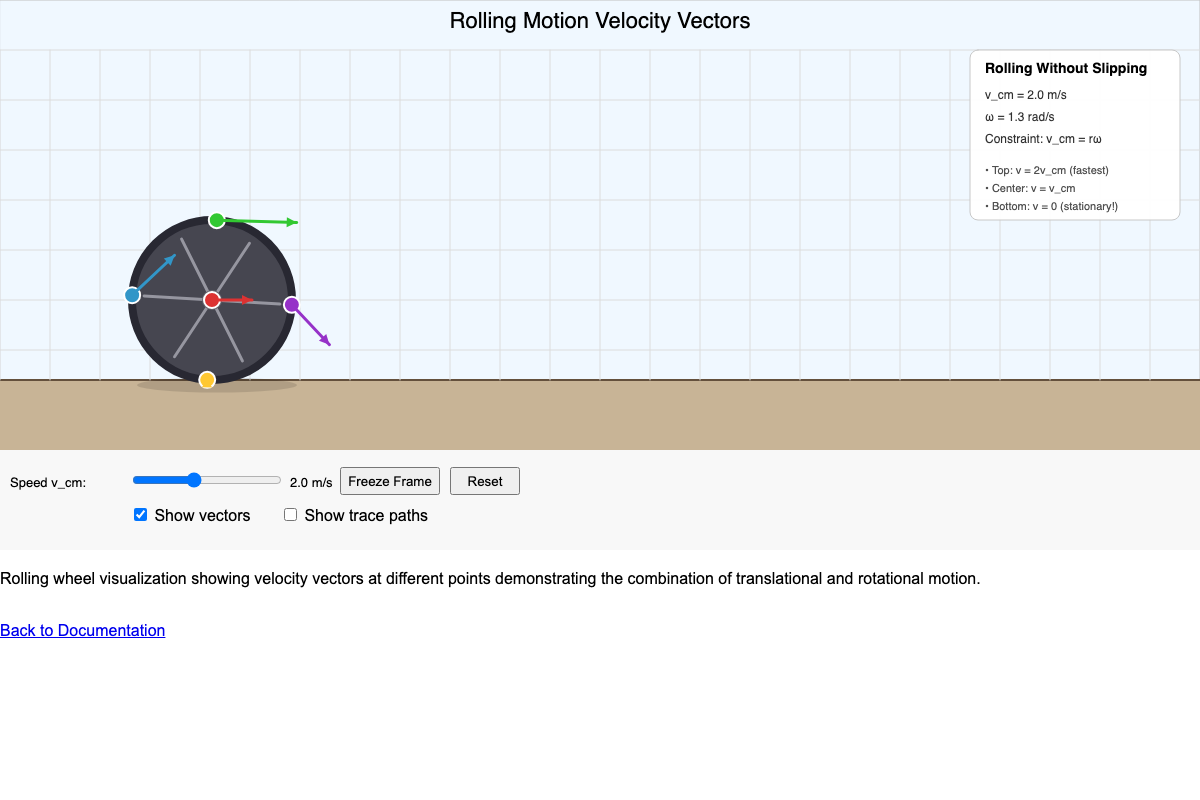The height and width of the screenshot is (800, 1200).
Task: Click the green velocity vector arrow
Action: [260, 220]
